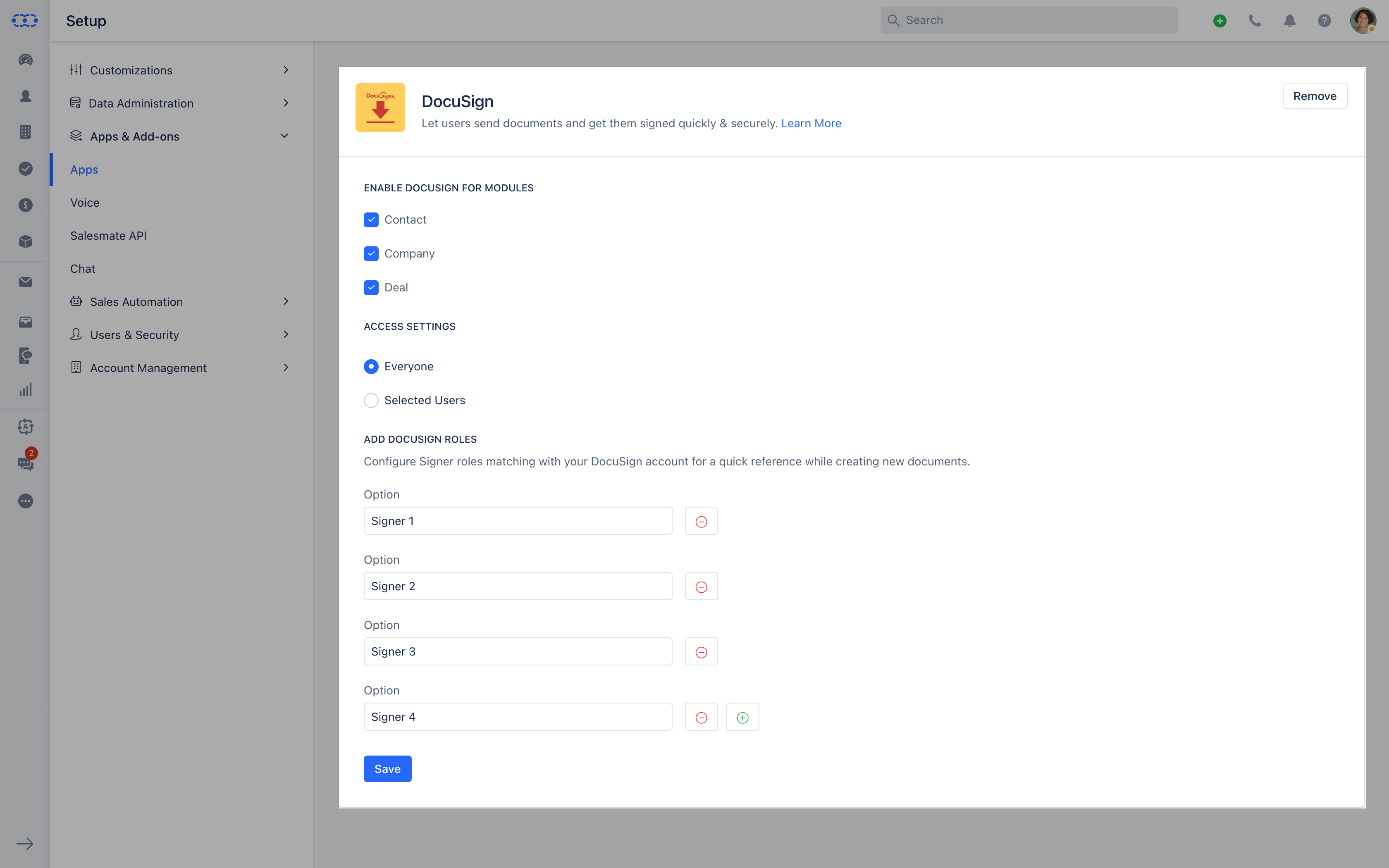1389x868 pixels.
Task: Expand the Sales Automation menu
Action: 181,301
